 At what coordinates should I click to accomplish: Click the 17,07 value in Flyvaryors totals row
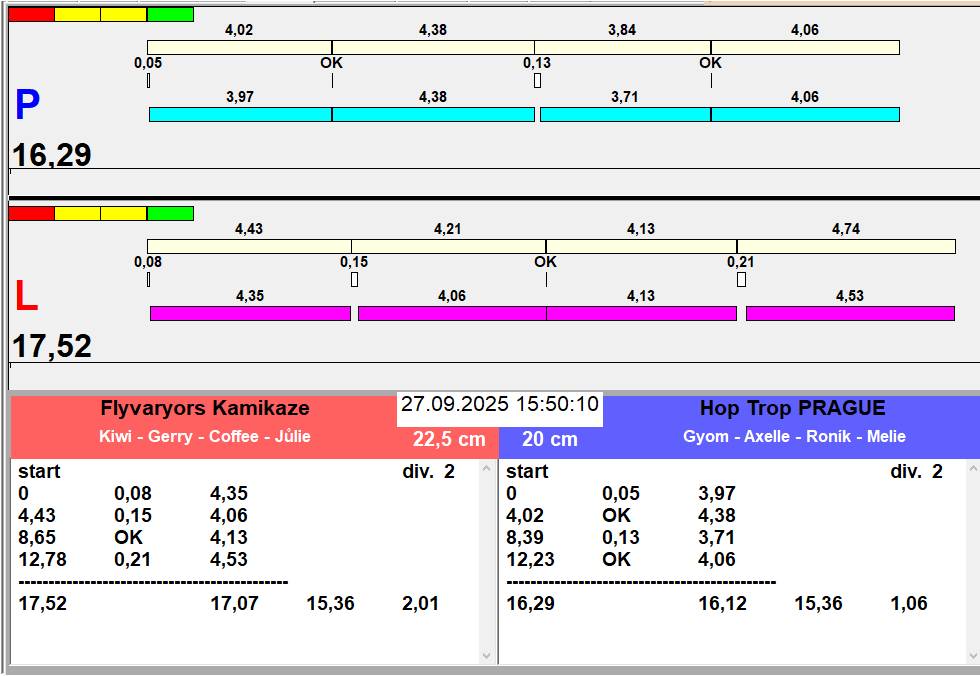click(234, 604)
